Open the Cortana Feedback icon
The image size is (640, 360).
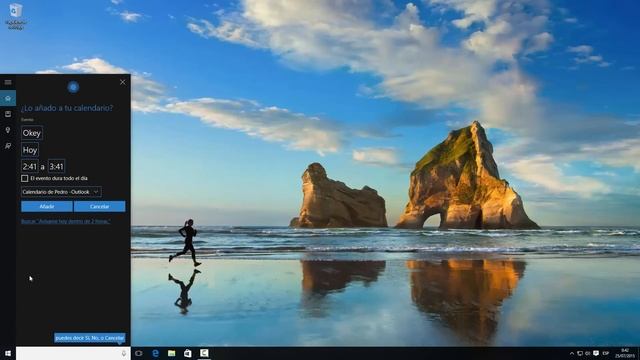coord(8,146)
